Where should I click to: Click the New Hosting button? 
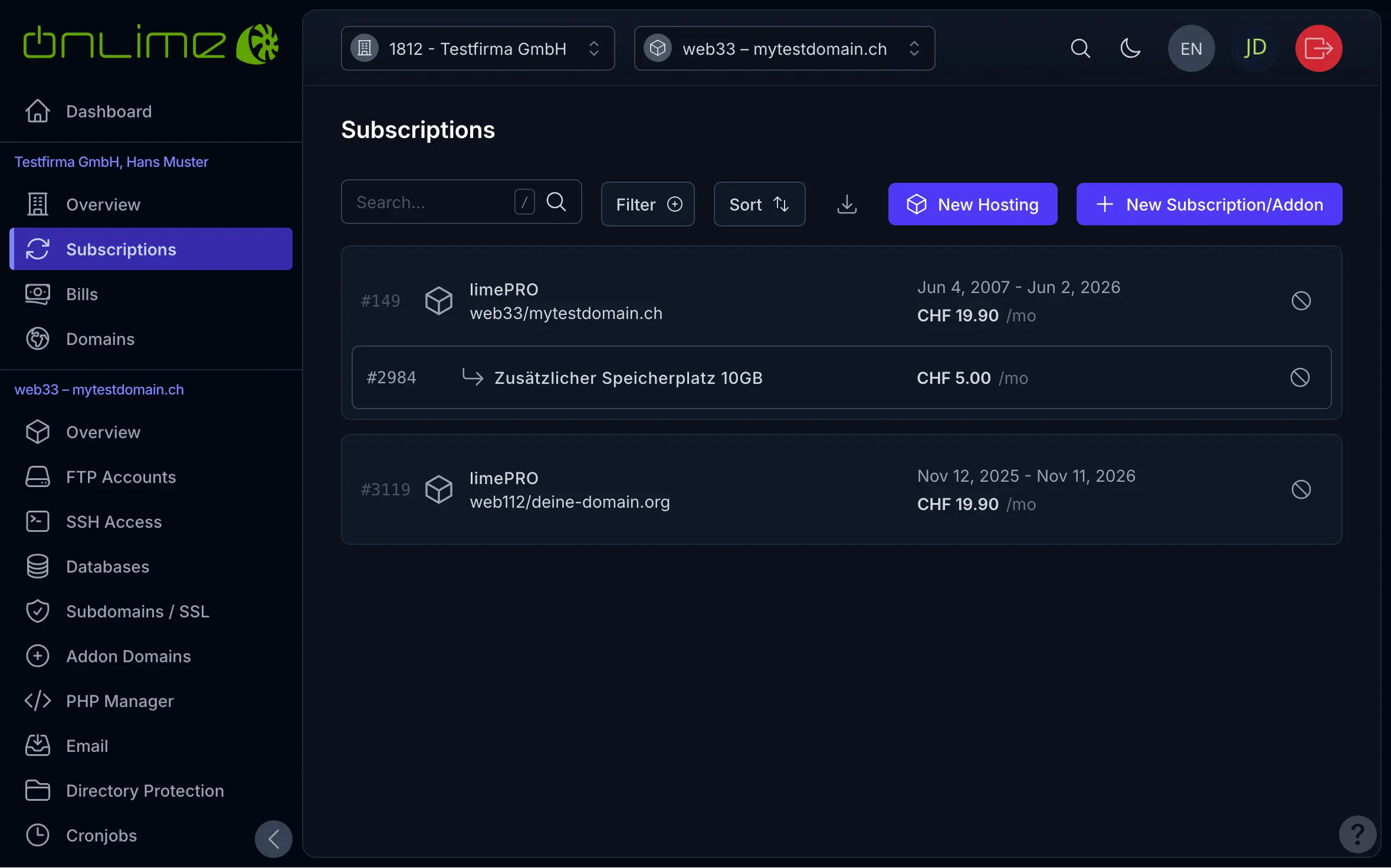[972, 204]
